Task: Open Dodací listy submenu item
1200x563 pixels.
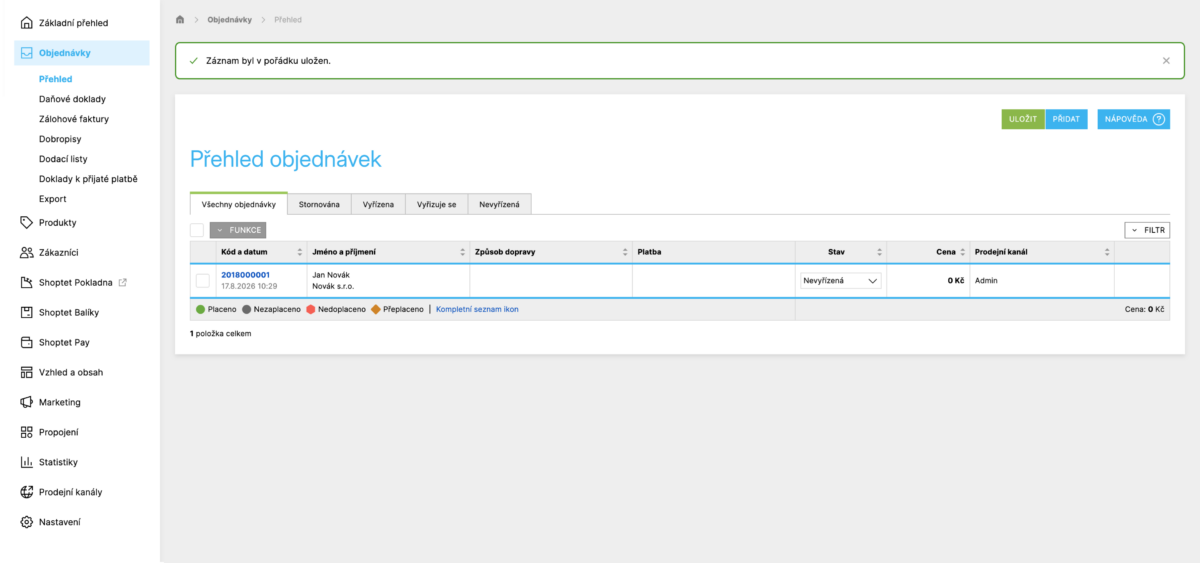Action: pyautogui.click(x=64, y=159)
